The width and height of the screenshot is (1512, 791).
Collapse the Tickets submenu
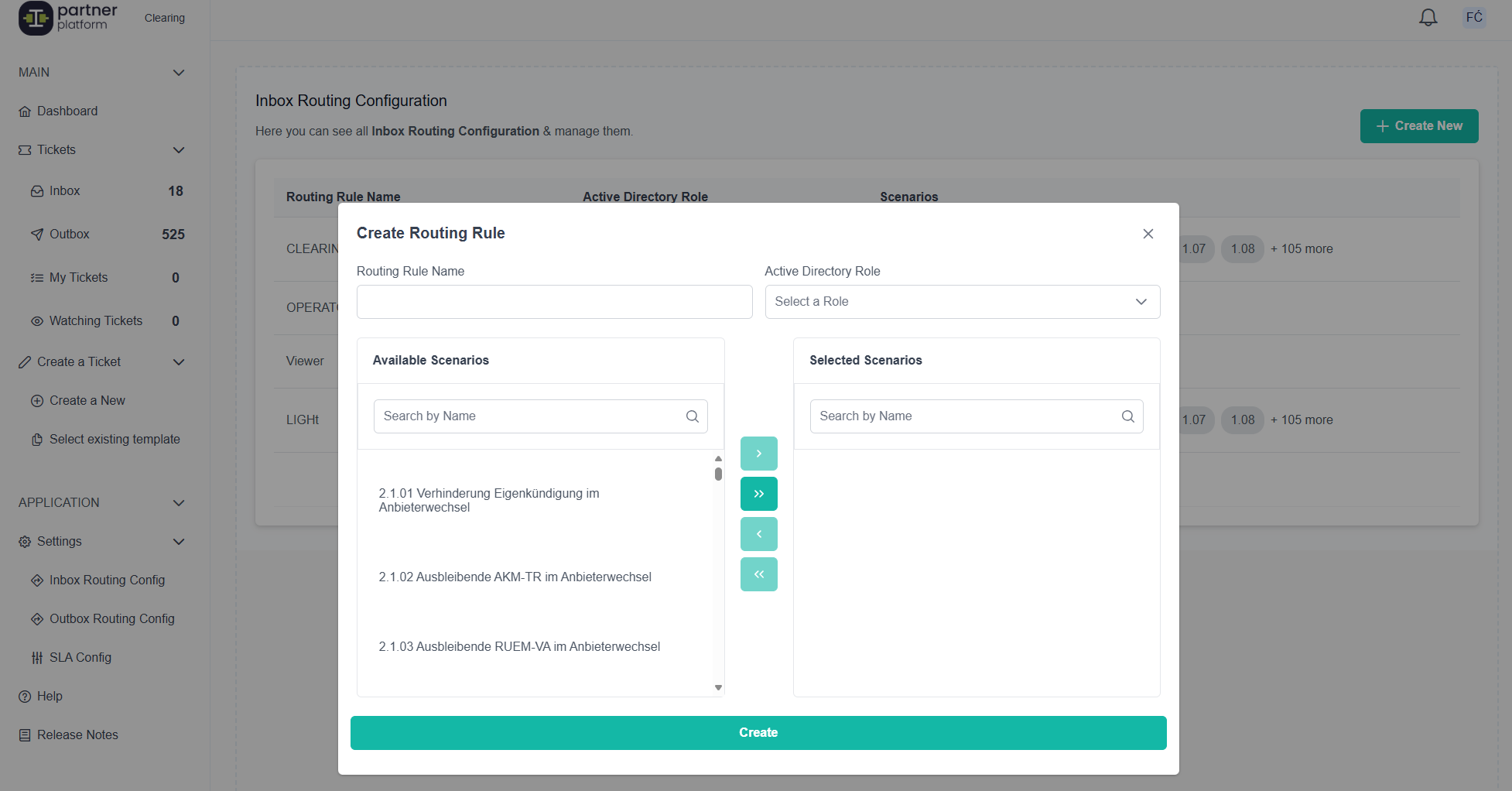179,150
